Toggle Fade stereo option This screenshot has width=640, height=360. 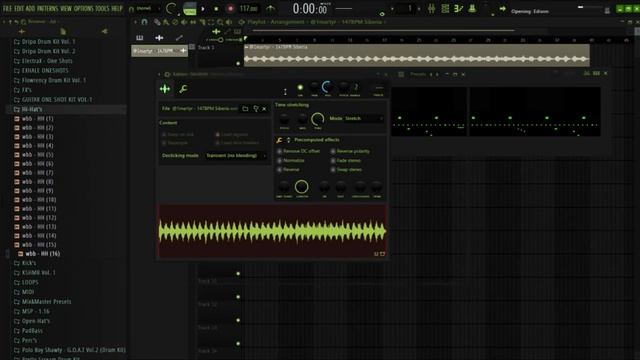pyautogui.click(x=346, y=160)
